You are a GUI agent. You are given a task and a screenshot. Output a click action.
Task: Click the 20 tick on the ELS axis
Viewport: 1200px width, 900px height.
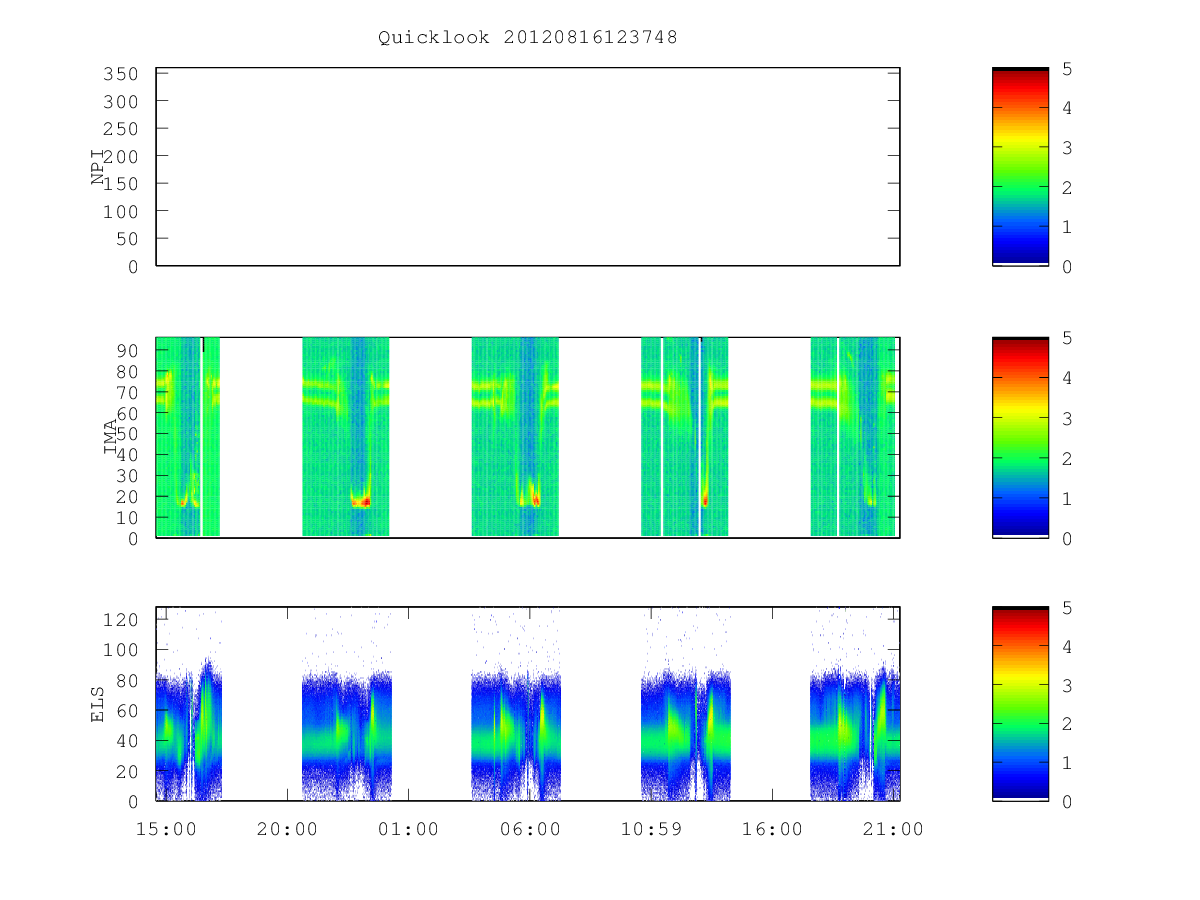tap(125, 772)
